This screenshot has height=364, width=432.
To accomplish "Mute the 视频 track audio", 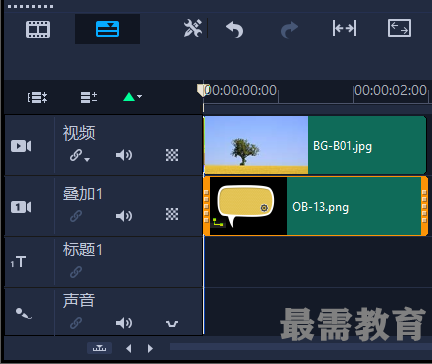I will pyautogui.click(x=124, y=155).
